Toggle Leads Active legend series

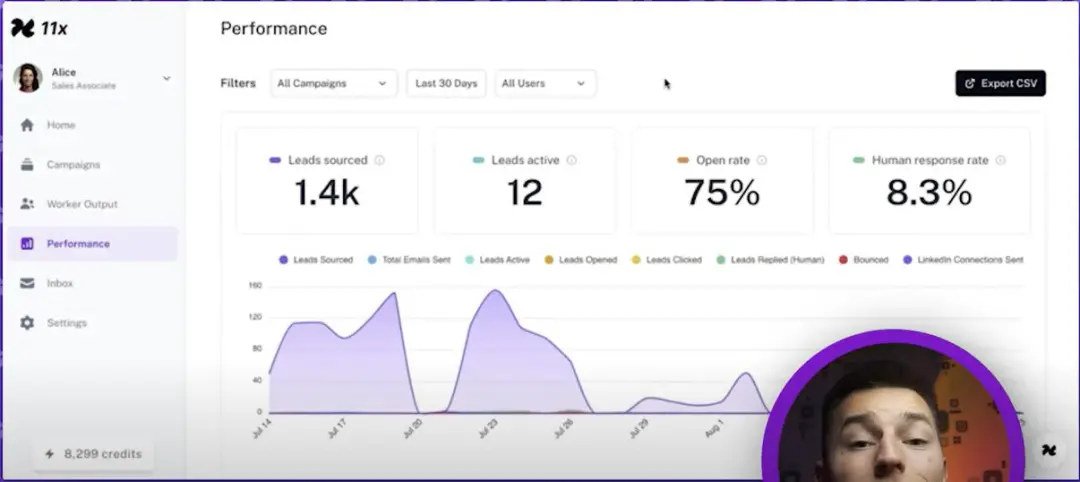(x=497, y=260)
